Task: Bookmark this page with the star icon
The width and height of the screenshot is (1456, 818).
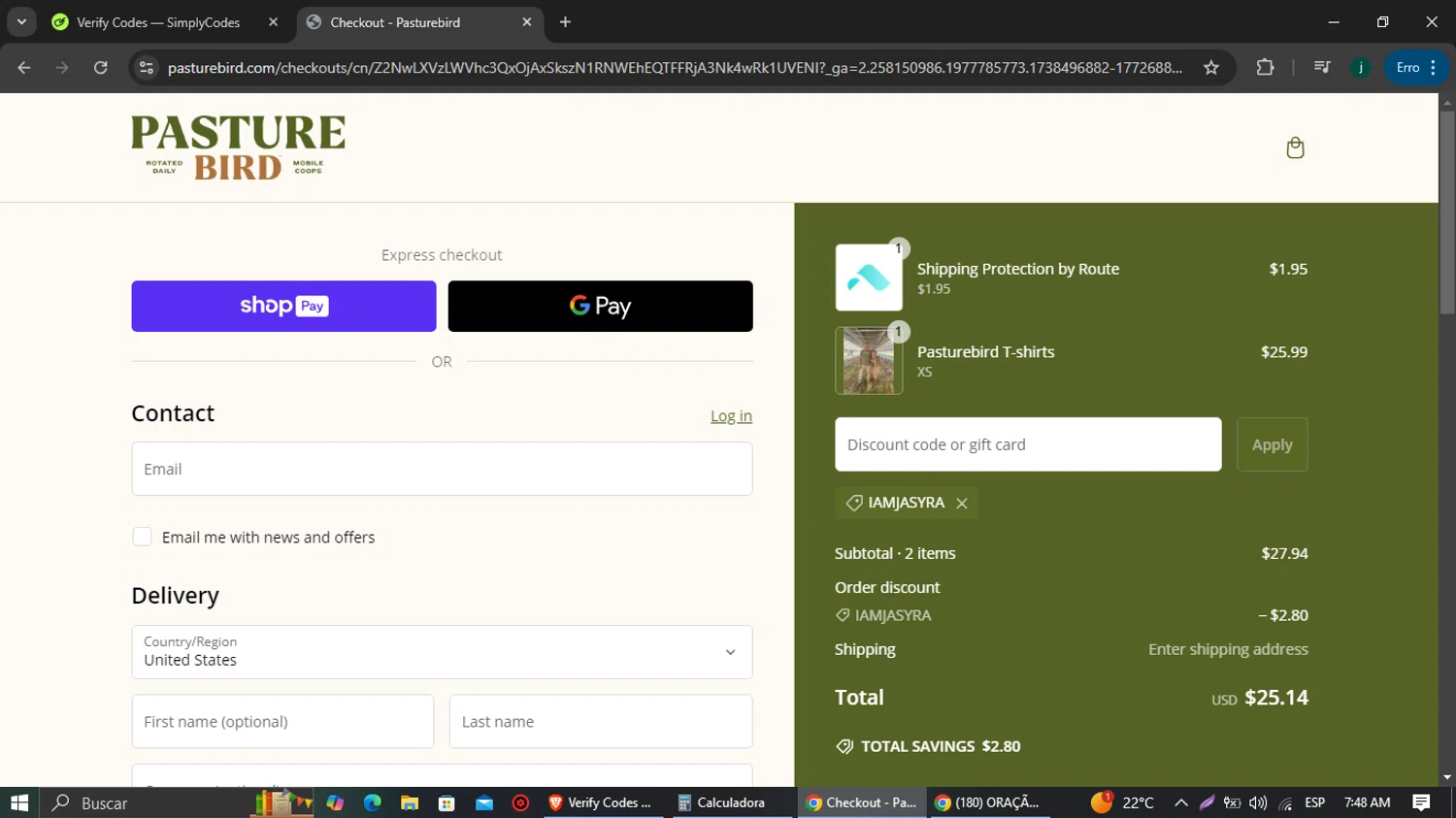Action: 1210,67
